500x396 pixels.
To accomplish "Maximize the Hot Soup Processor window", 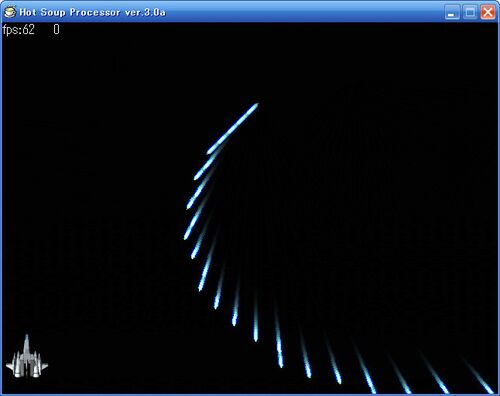I will coord(470,12).
